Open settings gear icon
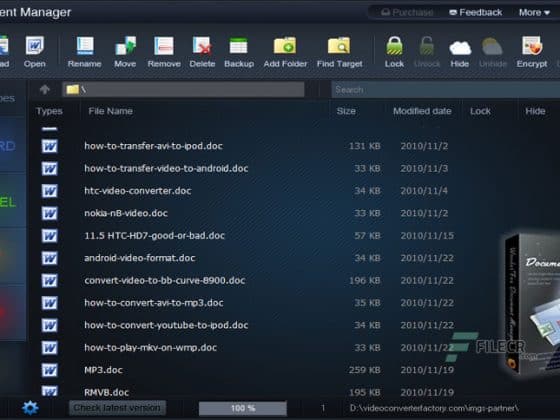 point(30,408)
